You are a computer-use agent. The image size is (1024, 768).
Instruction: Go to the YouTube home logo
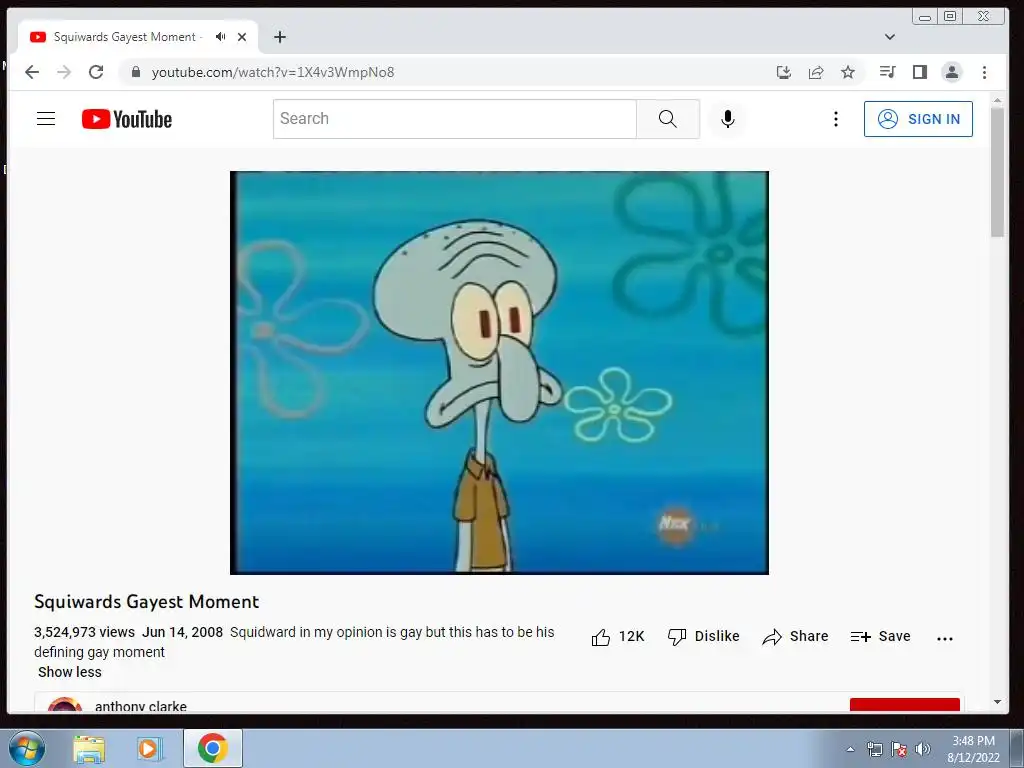click(x=127, y=119)
